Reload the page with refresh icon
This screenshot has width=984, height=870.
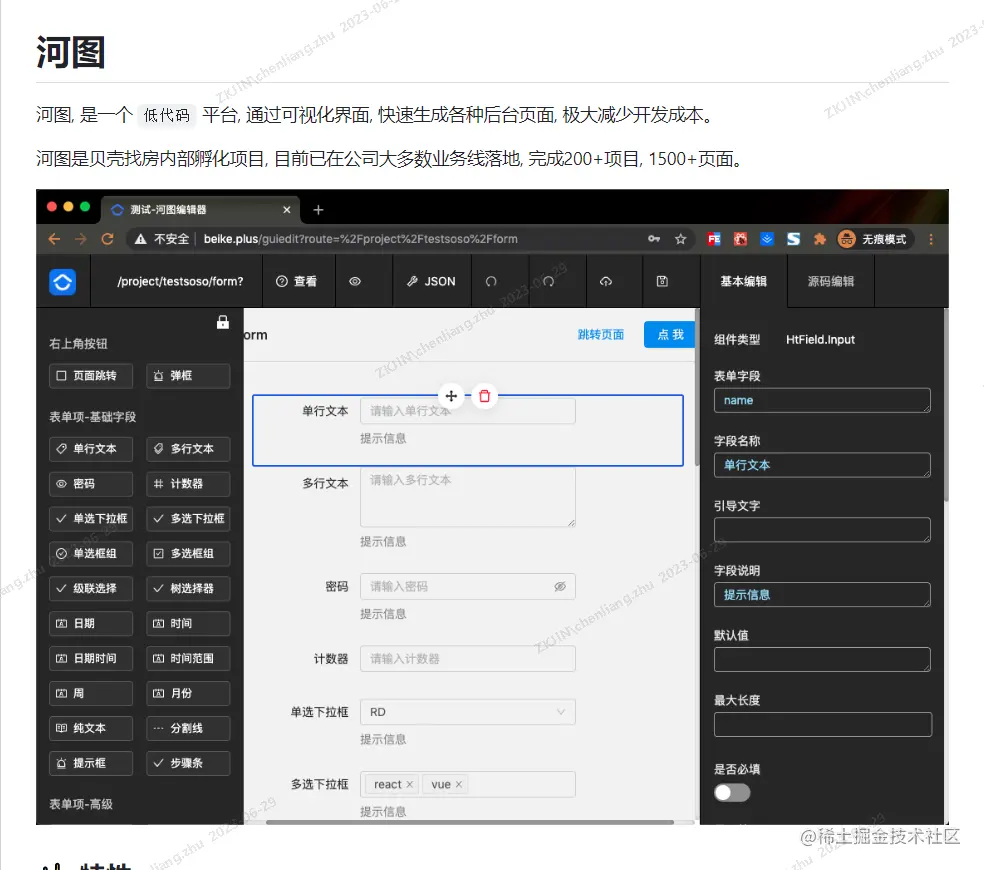[107, 239]
